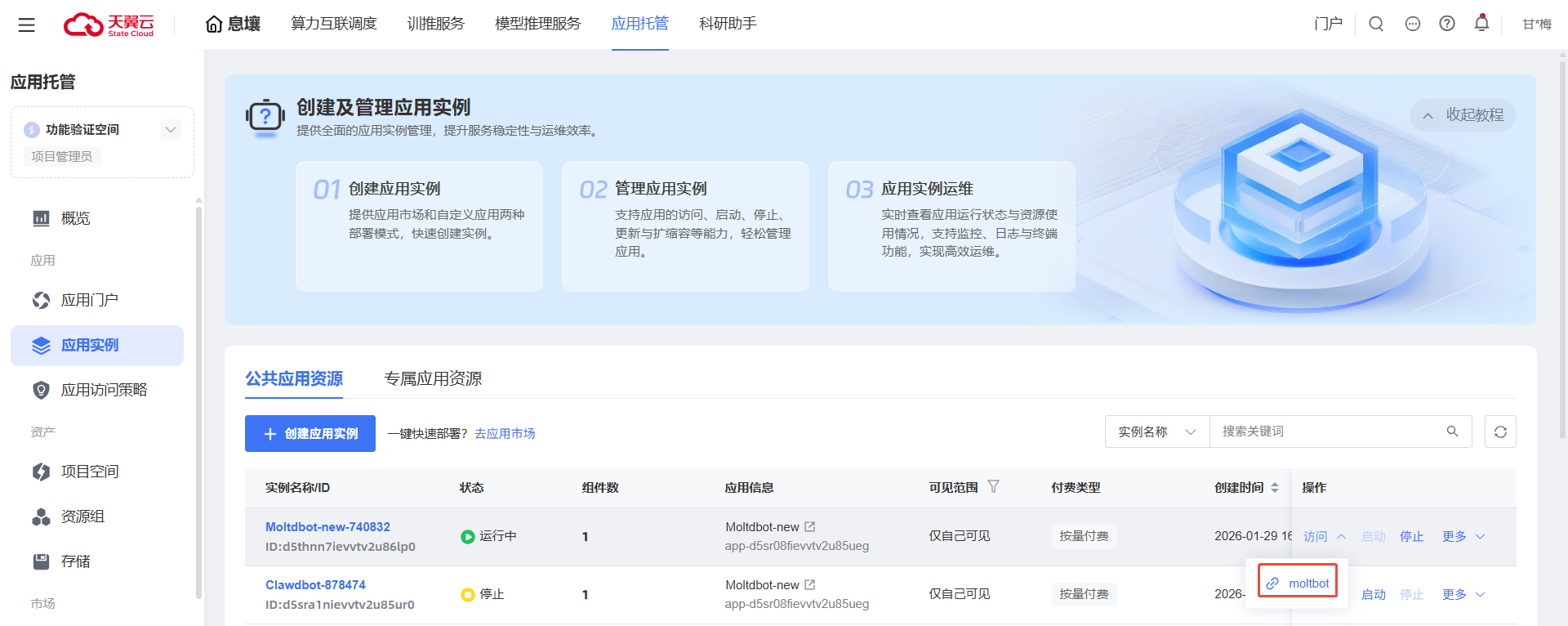
Task: Click the hamburger menu icon
Action: coord(26,25)
